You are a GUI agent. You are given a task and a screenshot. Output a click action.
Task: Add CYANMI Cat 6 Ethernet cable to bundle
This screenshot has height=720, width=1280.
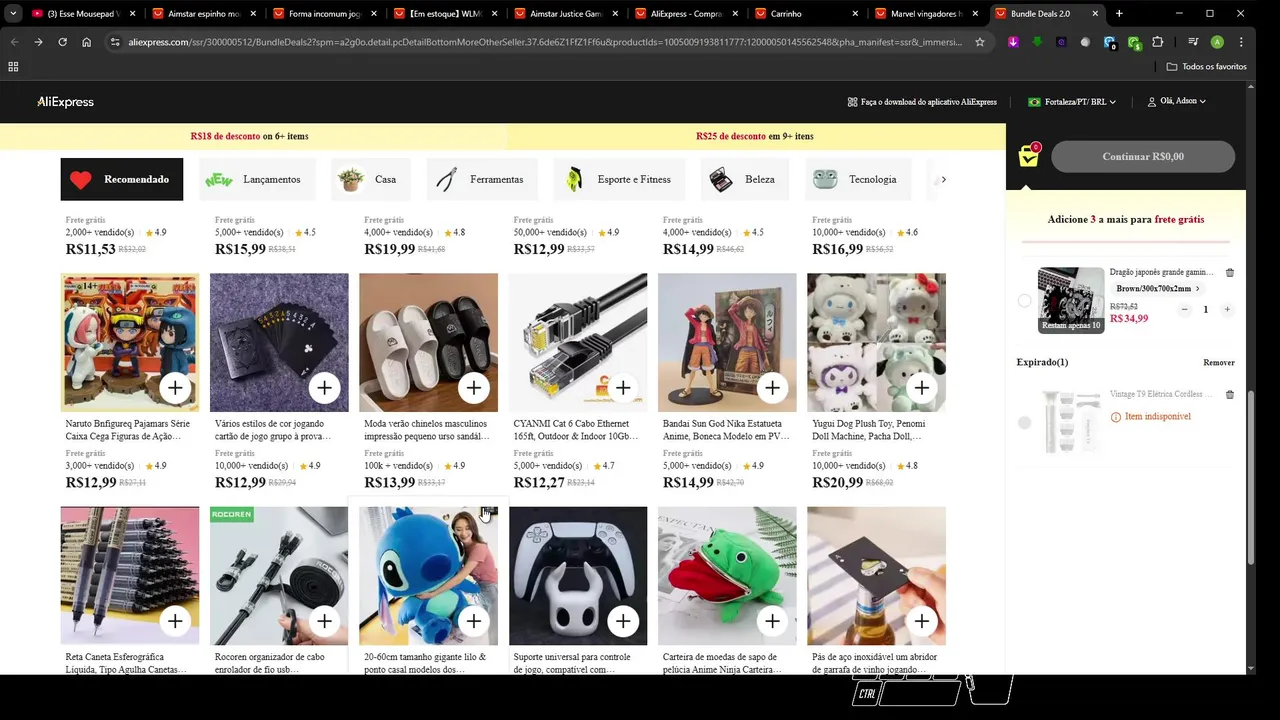click(x=623, y=388)
